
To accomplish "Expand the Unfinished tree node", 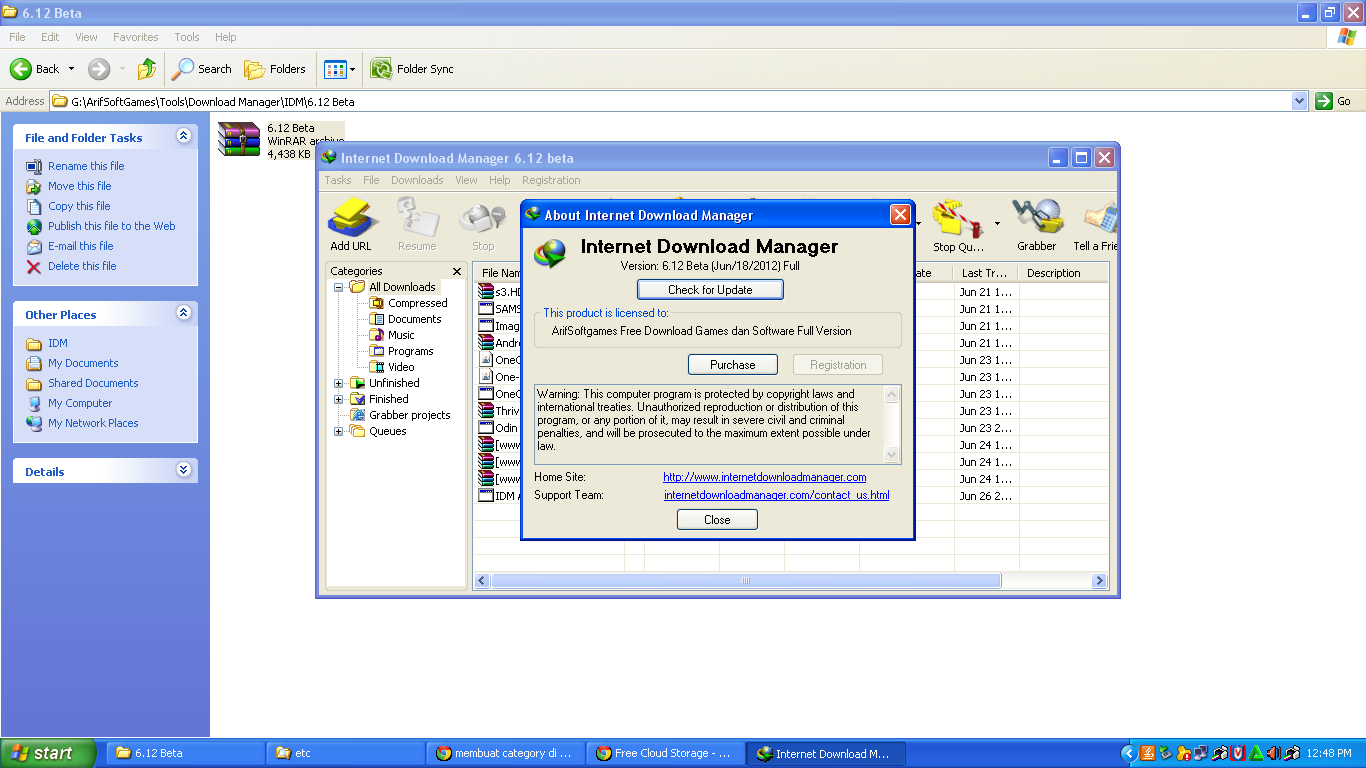I will [x=338, y=383].
